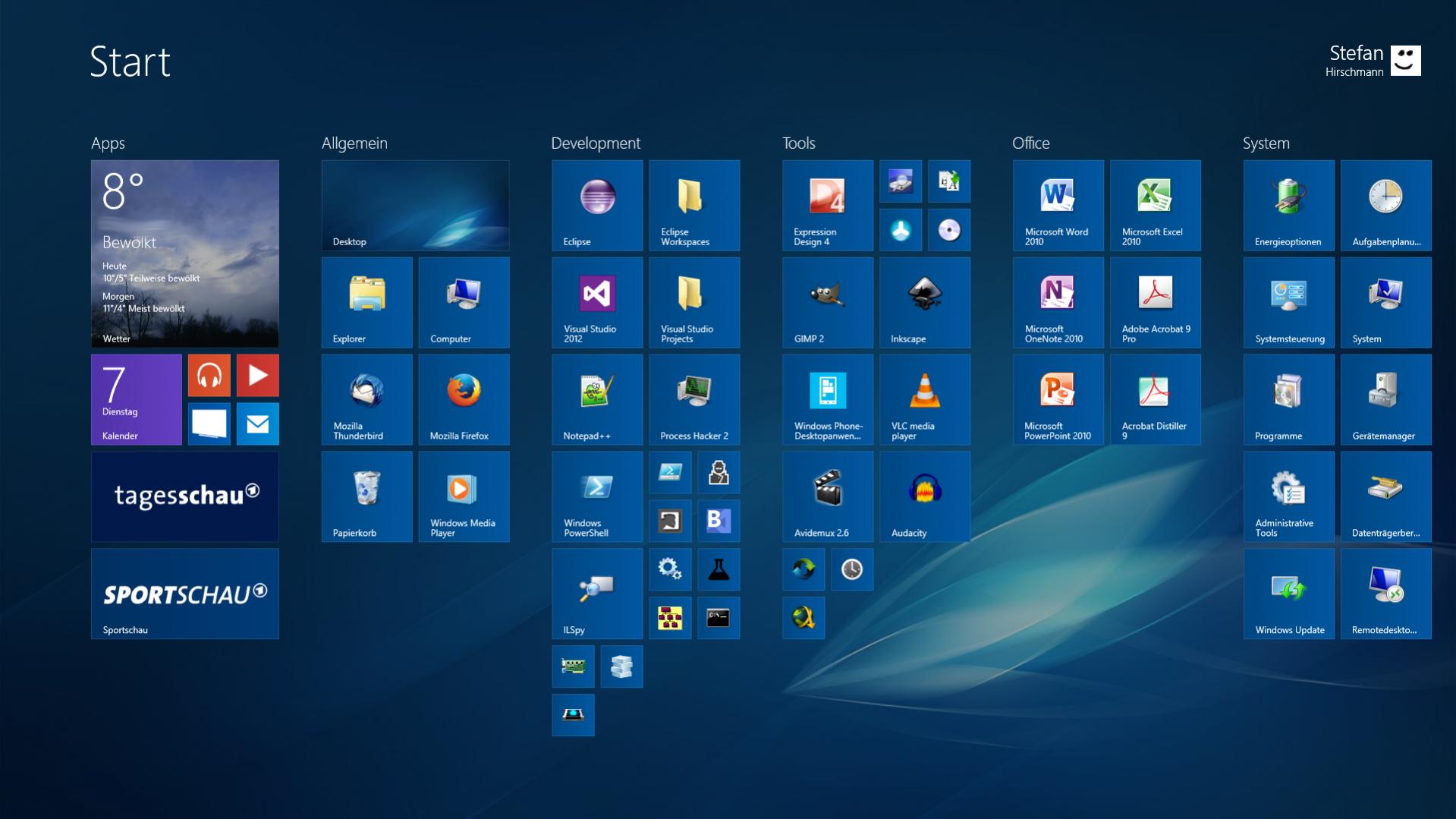
Task: Open the small black flask tile
Action: point(719,569)
